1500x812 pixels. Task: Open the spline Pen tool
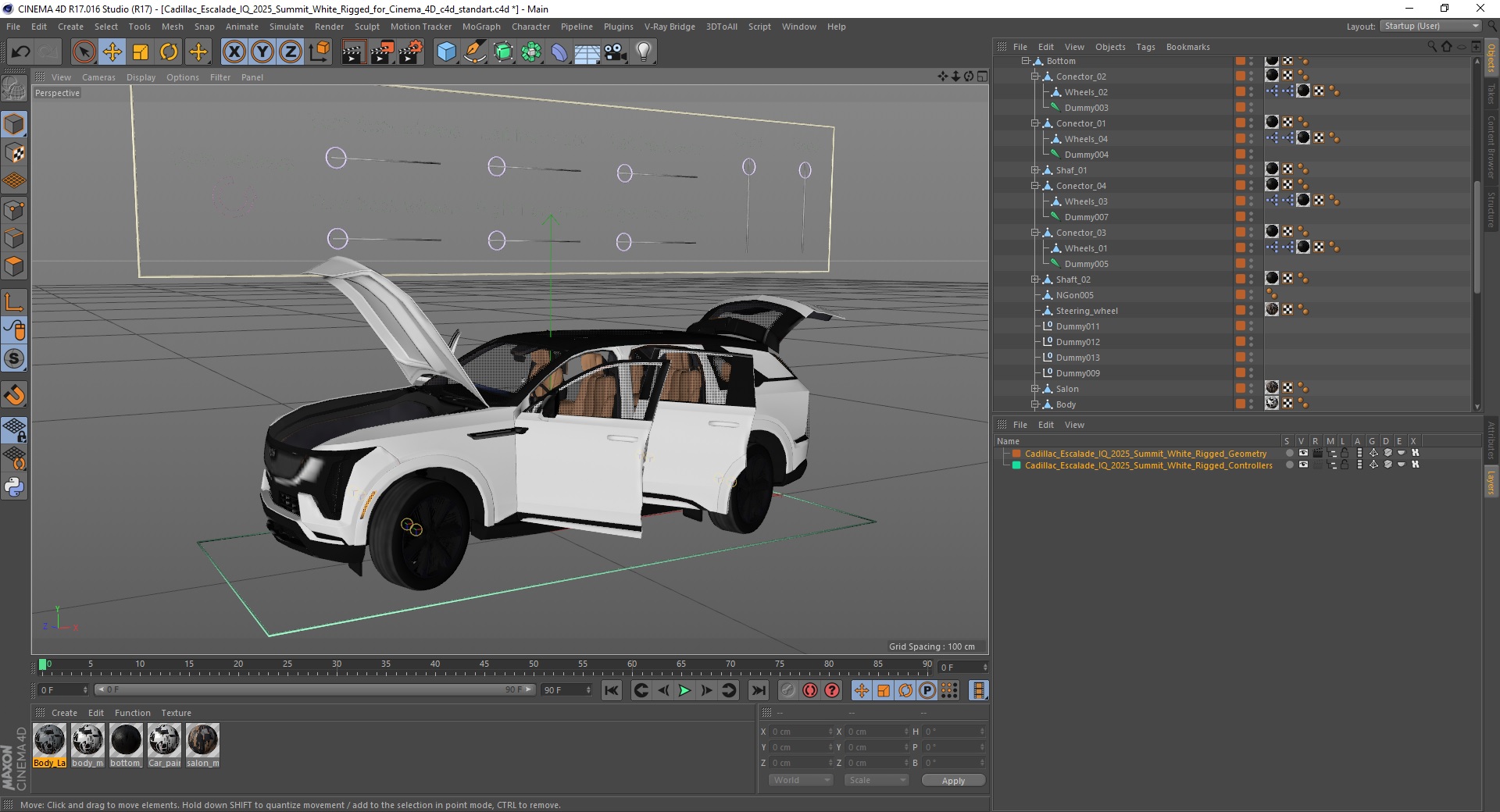474,52
